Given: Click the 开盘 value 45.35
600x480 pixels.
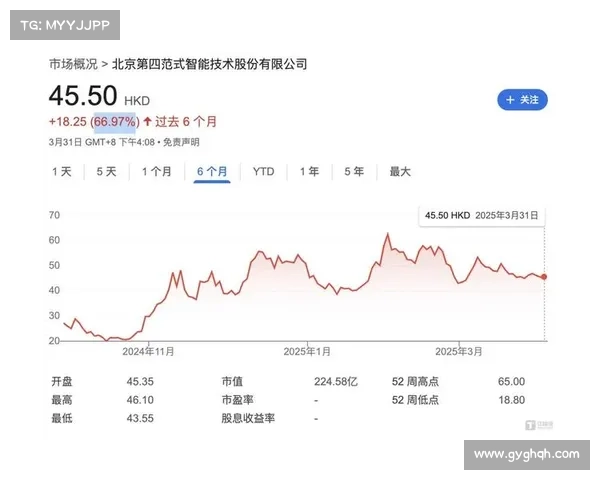Looking at the screenshot, I should coord(140,382).
